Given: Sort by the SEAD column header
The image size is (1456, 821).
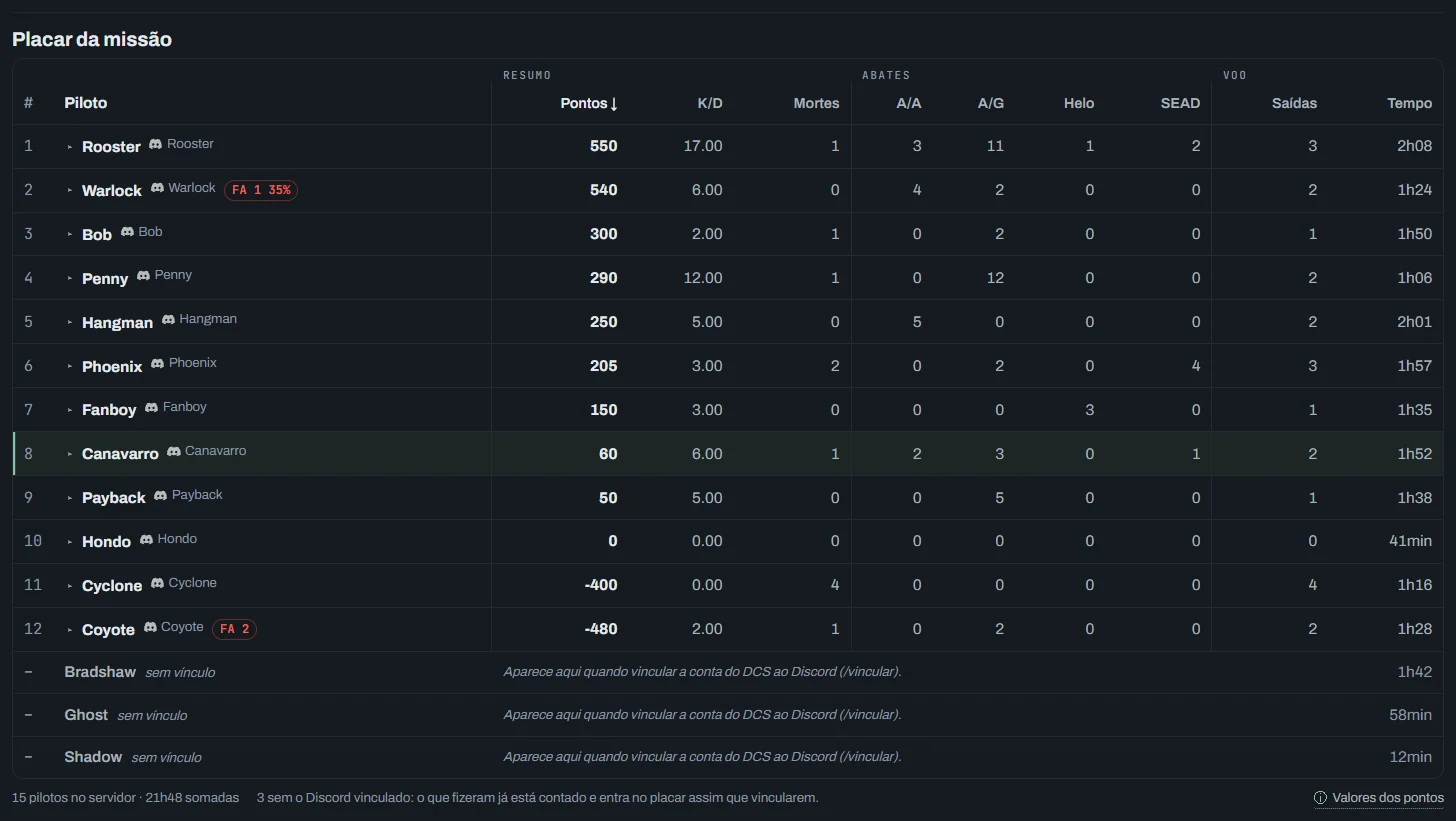Looking at the screenshot, I should click(1180, 103).
